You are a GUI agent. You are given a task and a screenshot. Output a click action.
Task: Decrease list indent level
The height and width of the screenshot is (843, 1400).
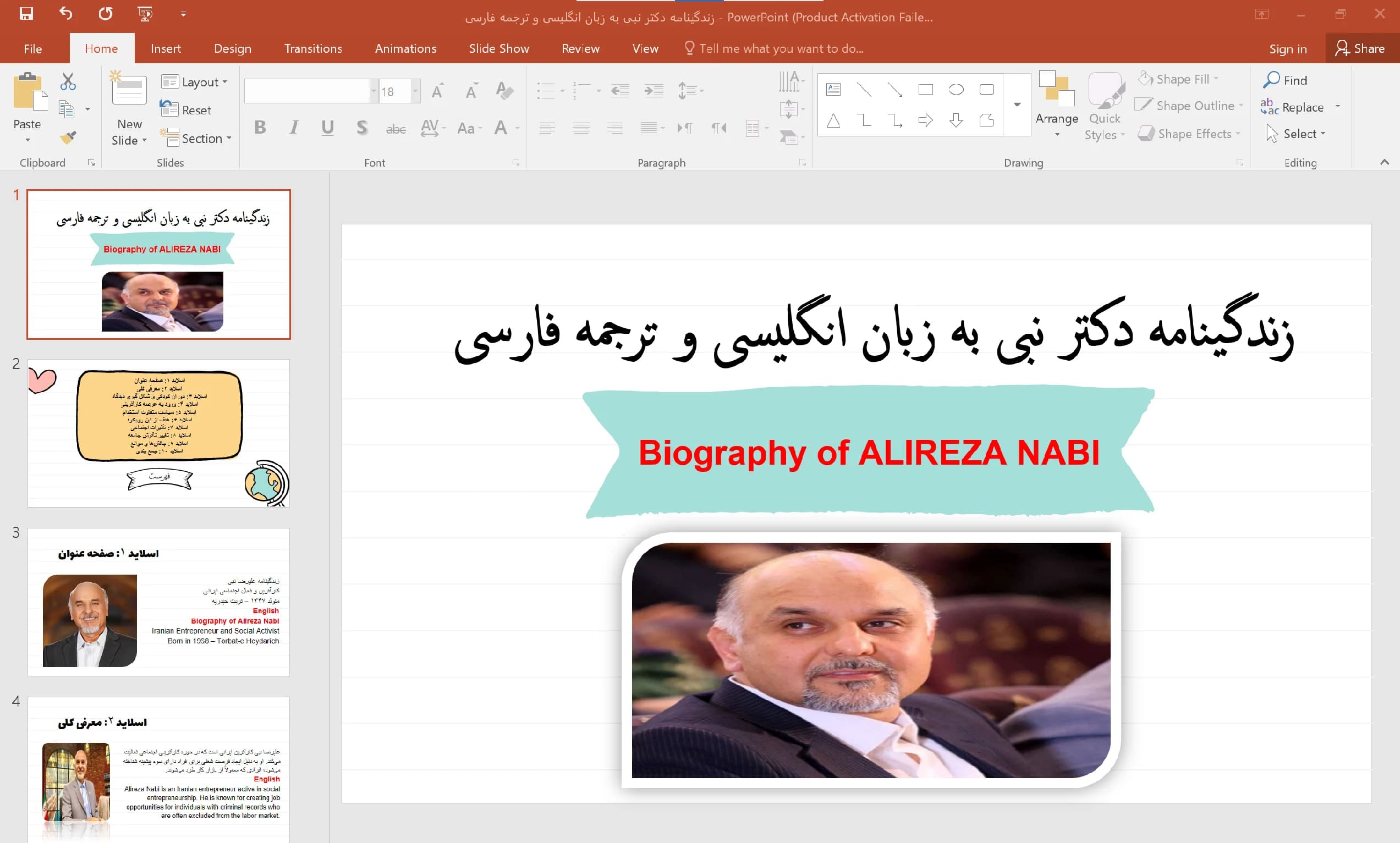click(x=620, y=91)
